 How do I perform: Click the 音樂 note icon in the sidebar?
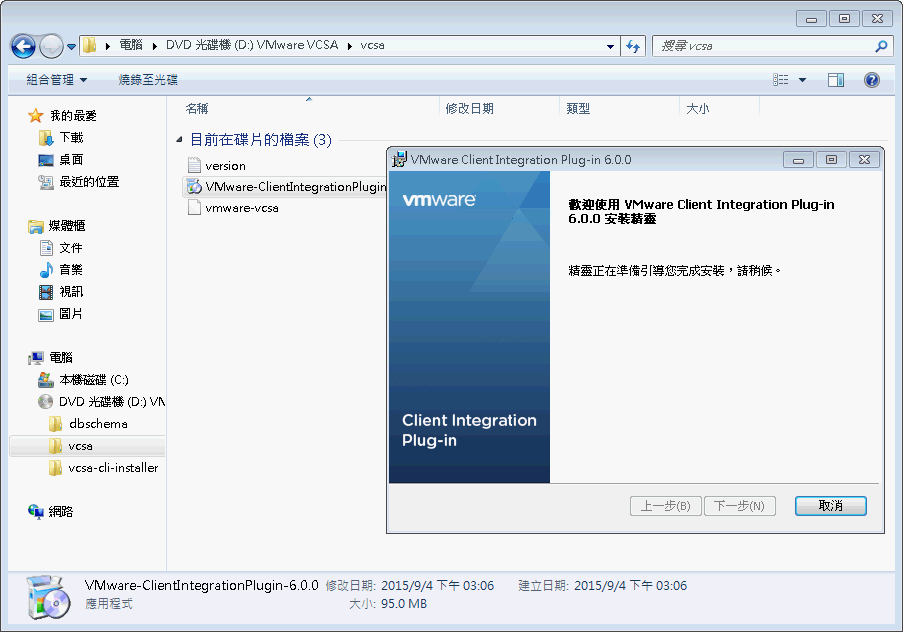(46, 270)
